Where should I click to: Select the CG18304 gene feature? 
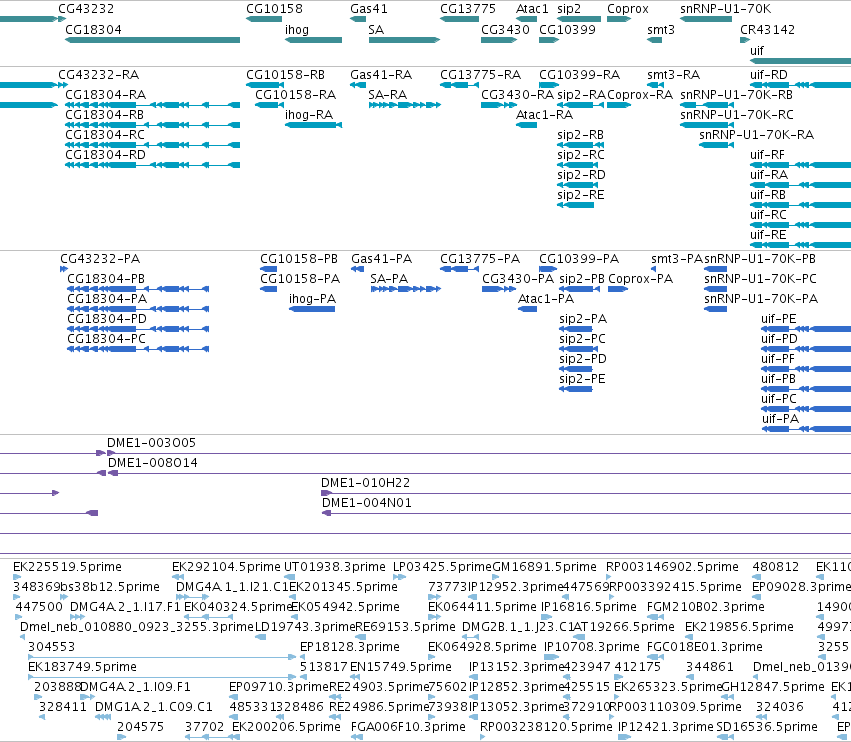[x=153, y=40]
